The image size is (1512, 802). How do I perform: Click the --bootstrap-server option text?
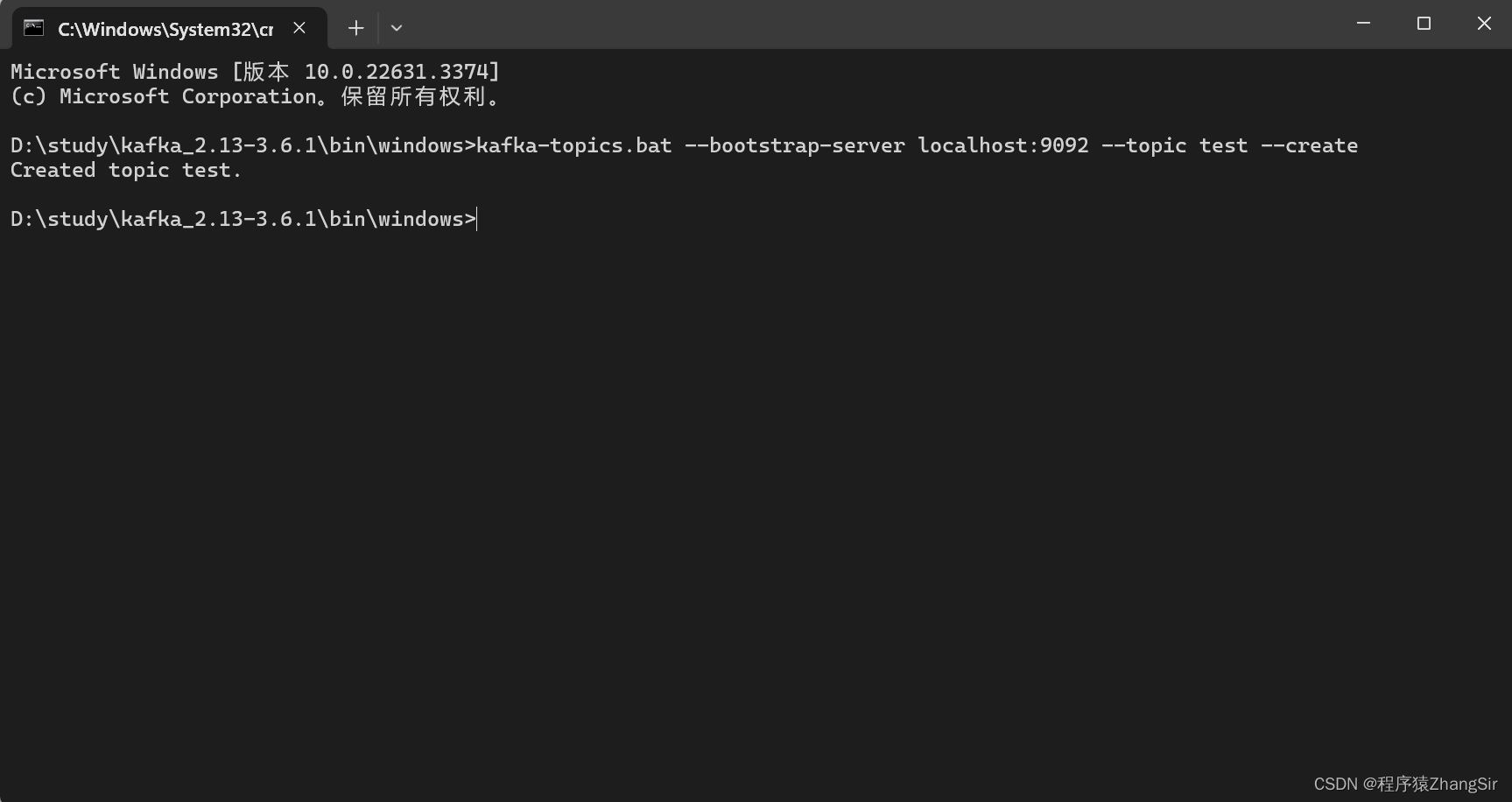point(794,145)
